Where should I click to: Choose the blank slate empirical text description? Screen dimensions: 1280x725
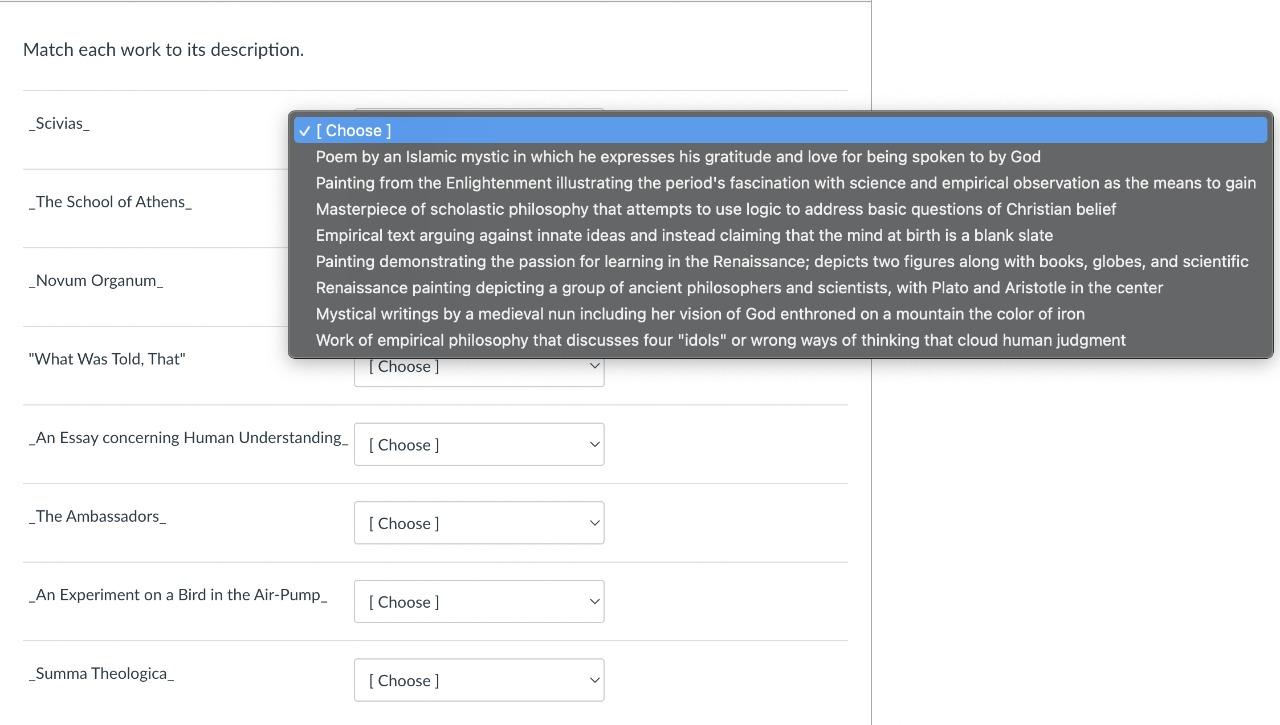tap(684, 235)
